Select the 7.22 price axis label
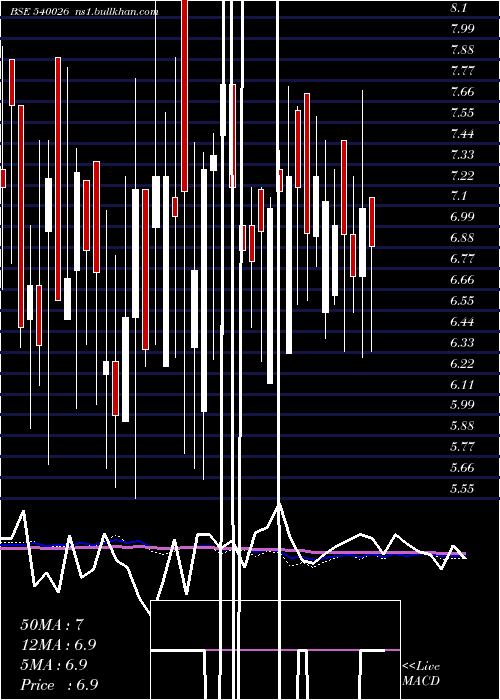500x700 pixels. click(x=462, y=175)
